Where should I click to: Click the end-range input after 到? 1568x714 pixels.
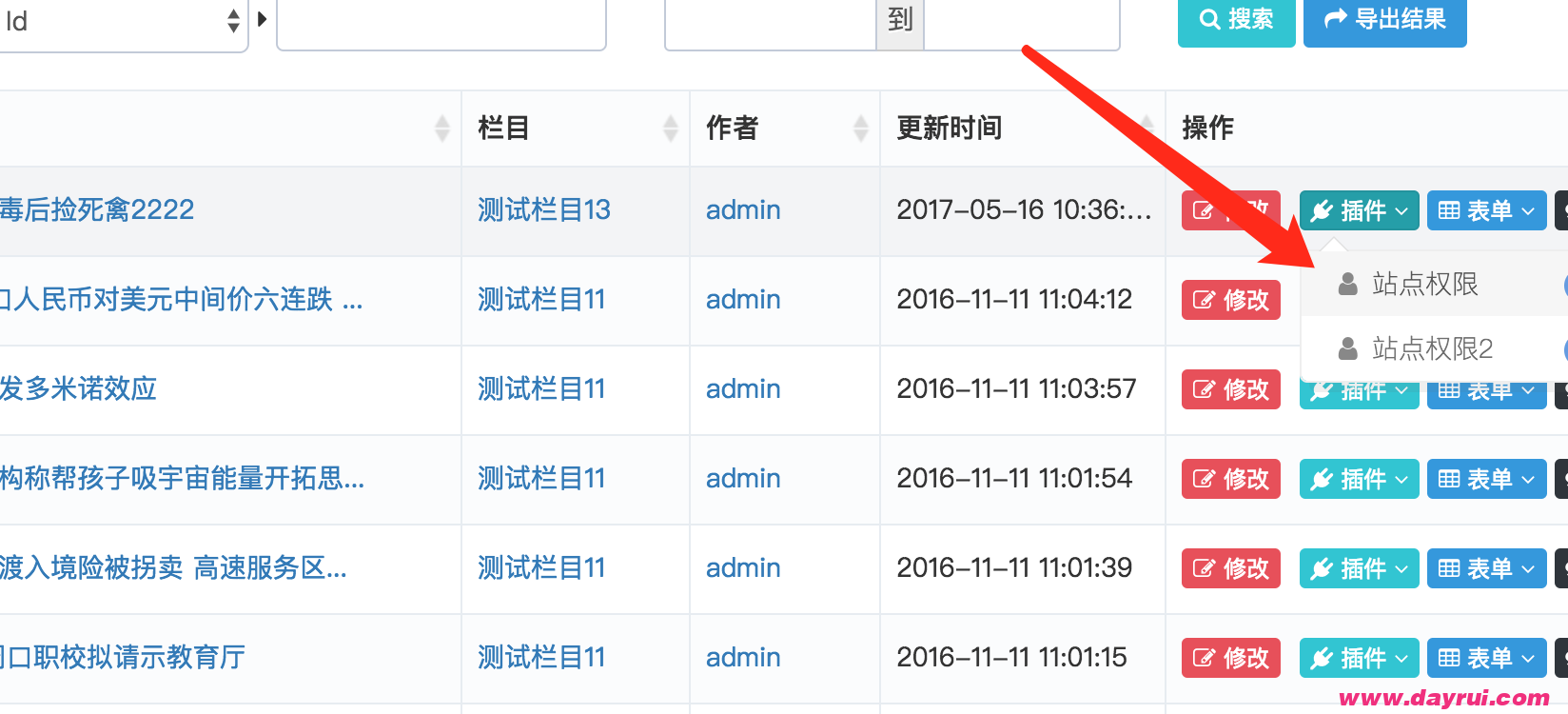coord(1022,23)
